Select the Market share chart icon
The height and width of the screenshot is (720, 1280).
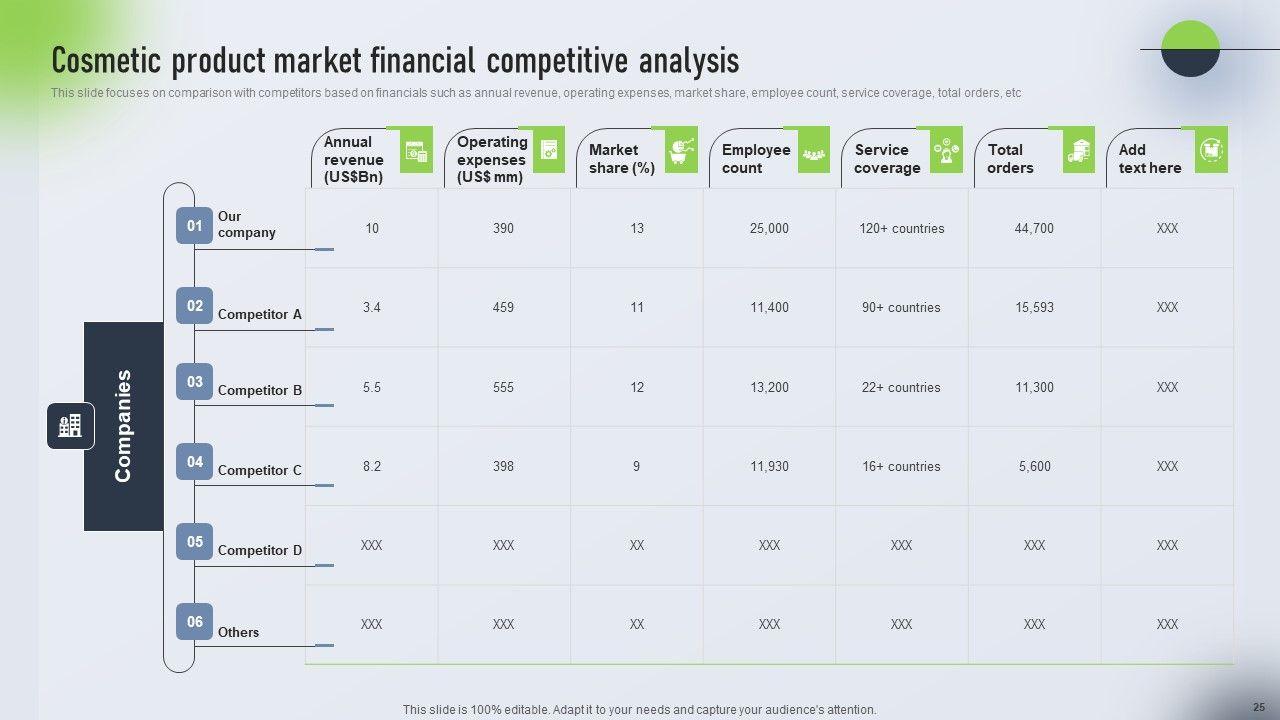point(681,150)
